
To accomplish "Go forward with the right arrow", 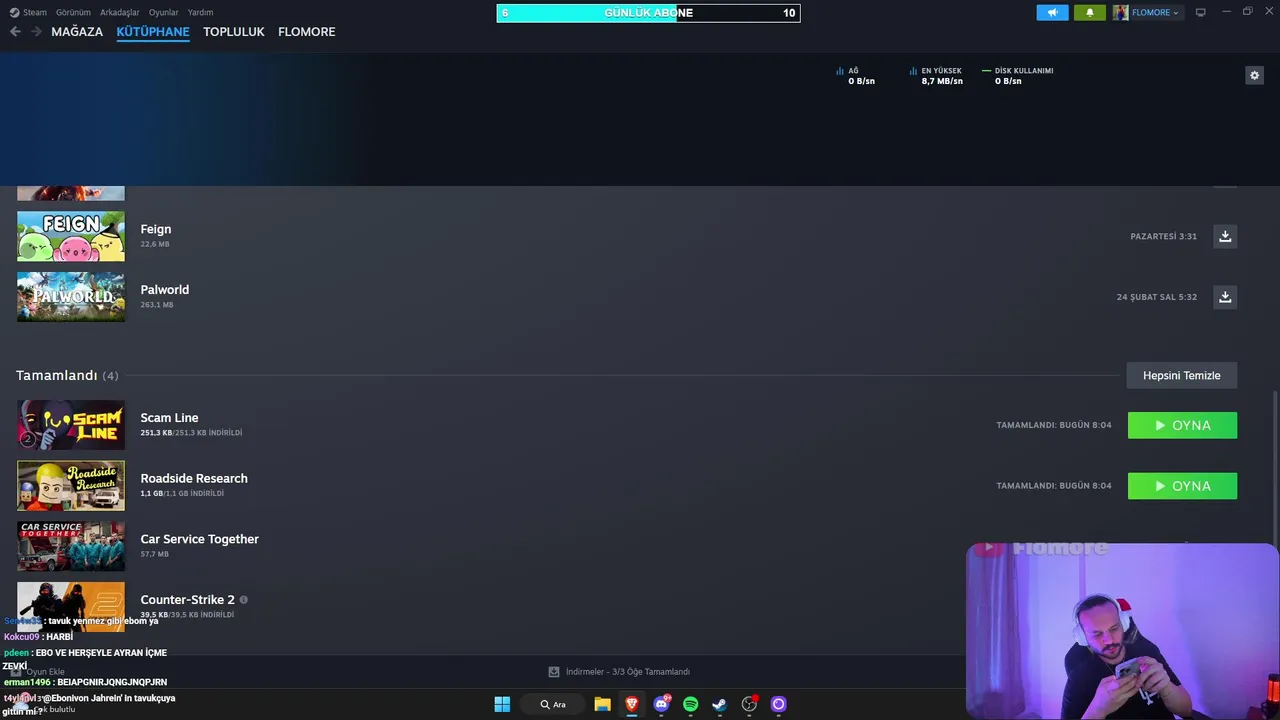I will (36, 32).
